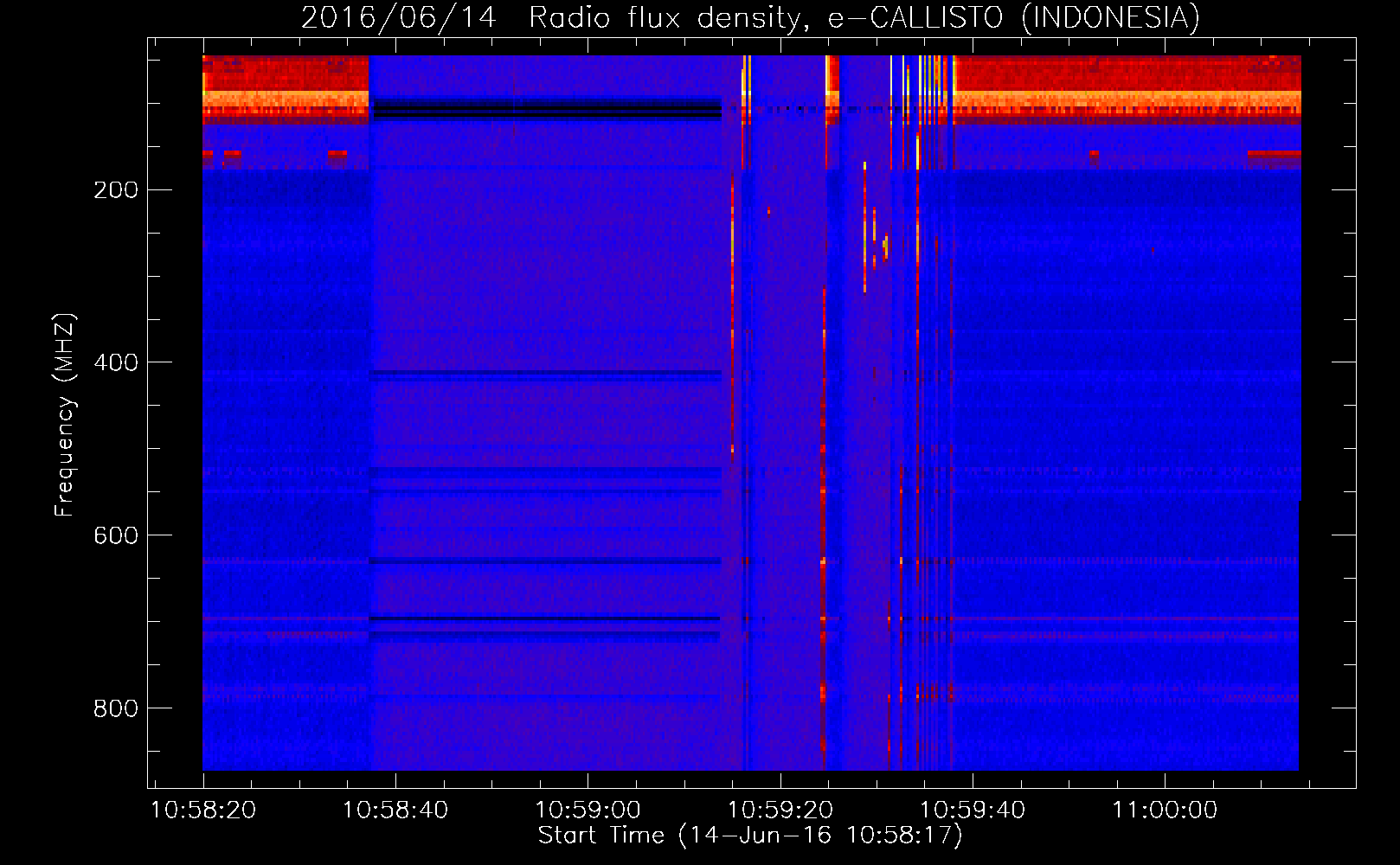The width and height of the screenshot is (1400, 865).
Task: Click the 'Start Time (14-Jun-16 10:58:17)' label
Action: (x=750, y=836)
